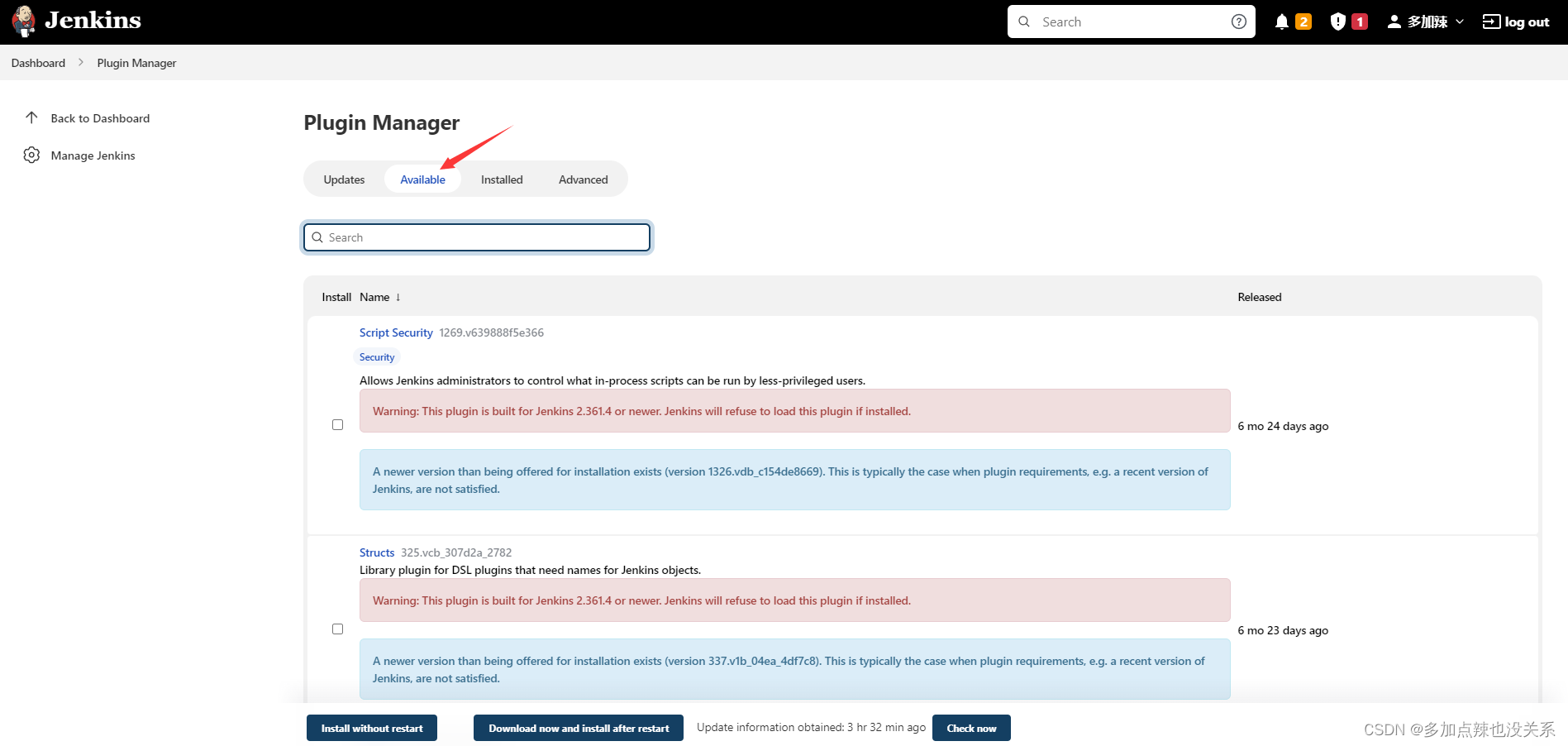Click the Jenkins butler logo icon
Screen dimensions: 1568x746
coord(24,22)
